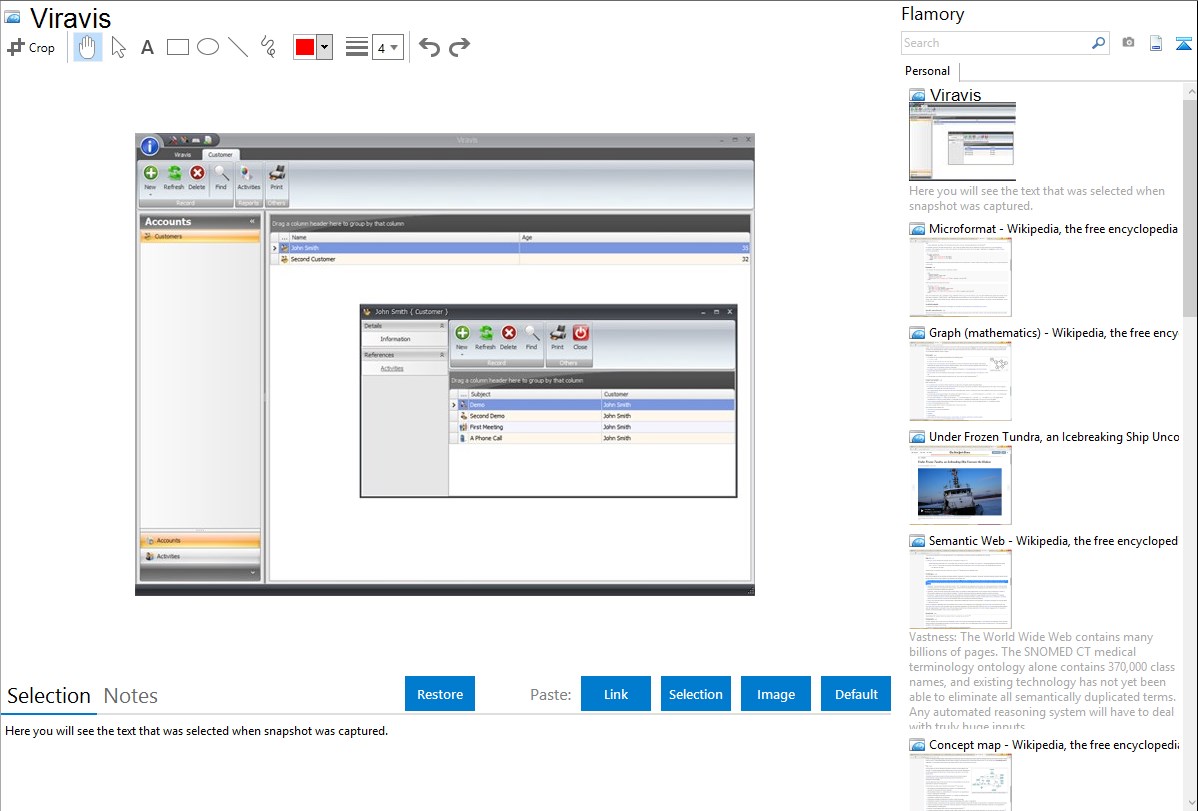Click the Under Frozen Tundra title text
Image resolution: width=1198 pixels, height=811 pixels.
(x=1054, y=436)
